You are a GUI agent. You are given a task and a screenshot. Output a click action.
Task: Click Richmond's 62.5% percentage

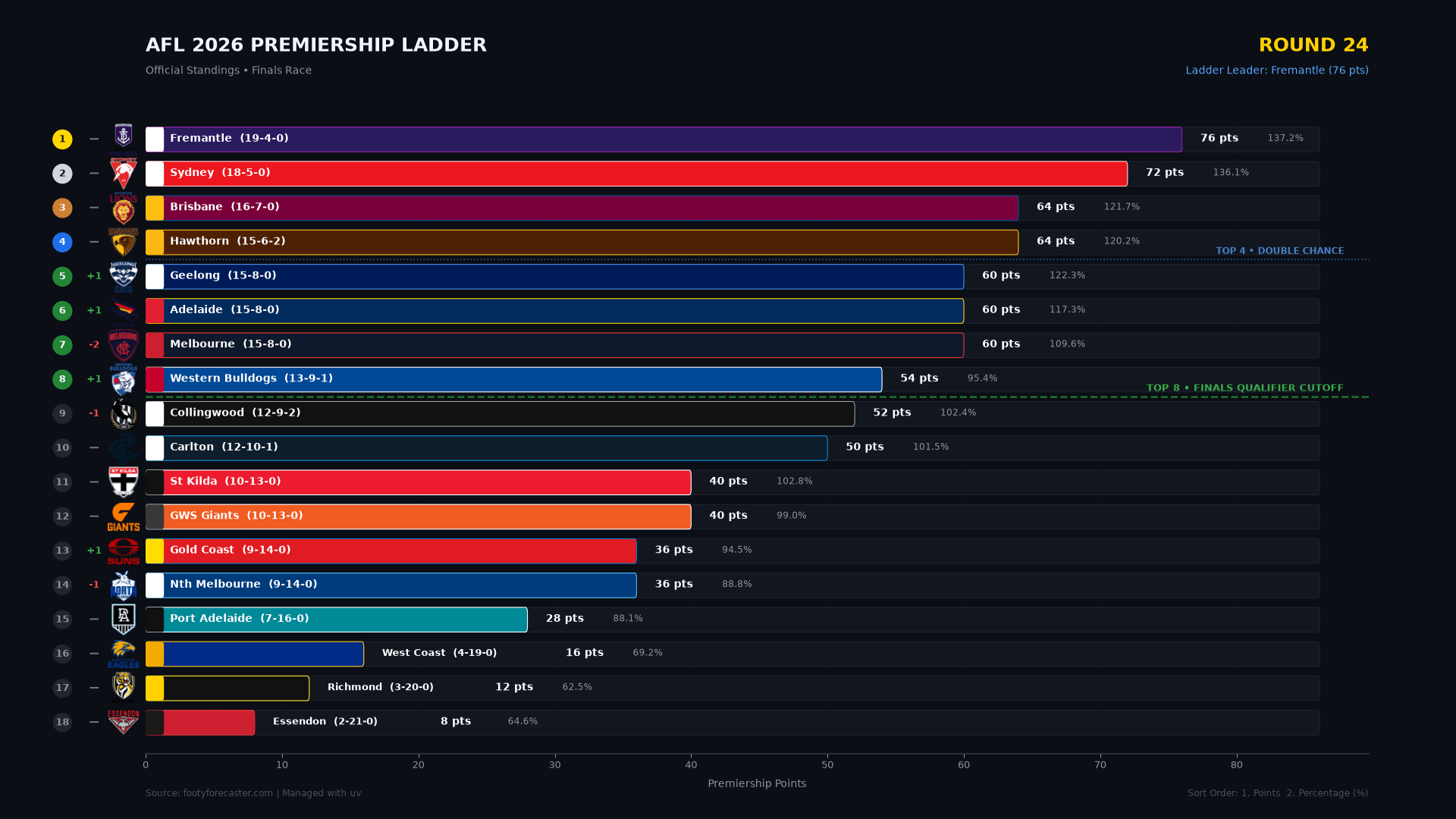(x=577, y=687)
